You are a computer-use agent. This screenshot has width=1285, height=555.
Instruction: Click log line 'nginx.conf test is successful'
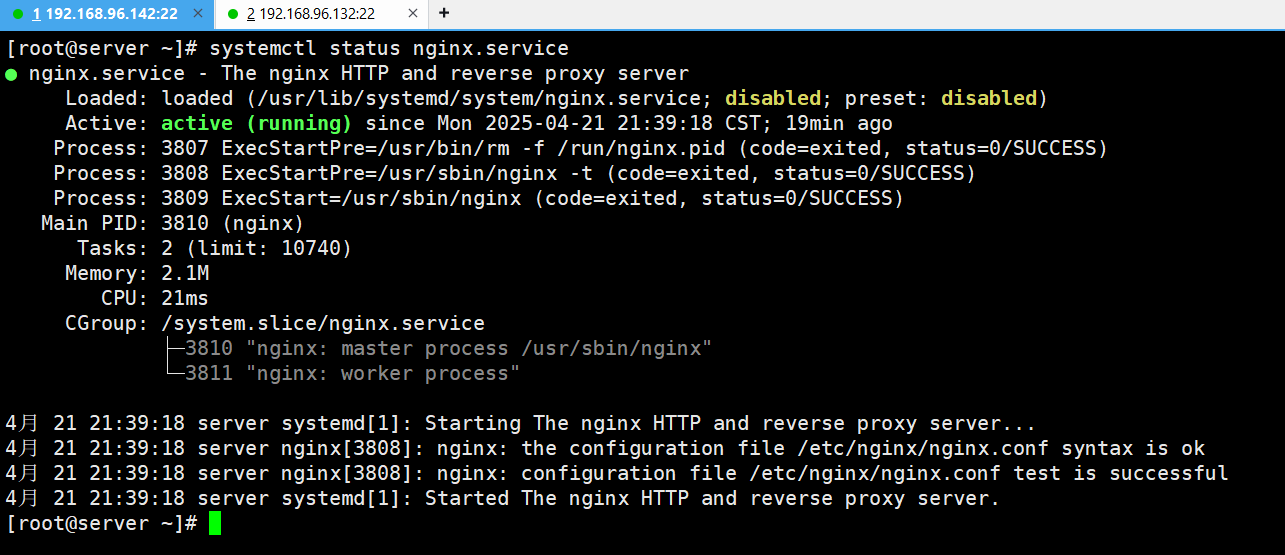tap(617, 473)
